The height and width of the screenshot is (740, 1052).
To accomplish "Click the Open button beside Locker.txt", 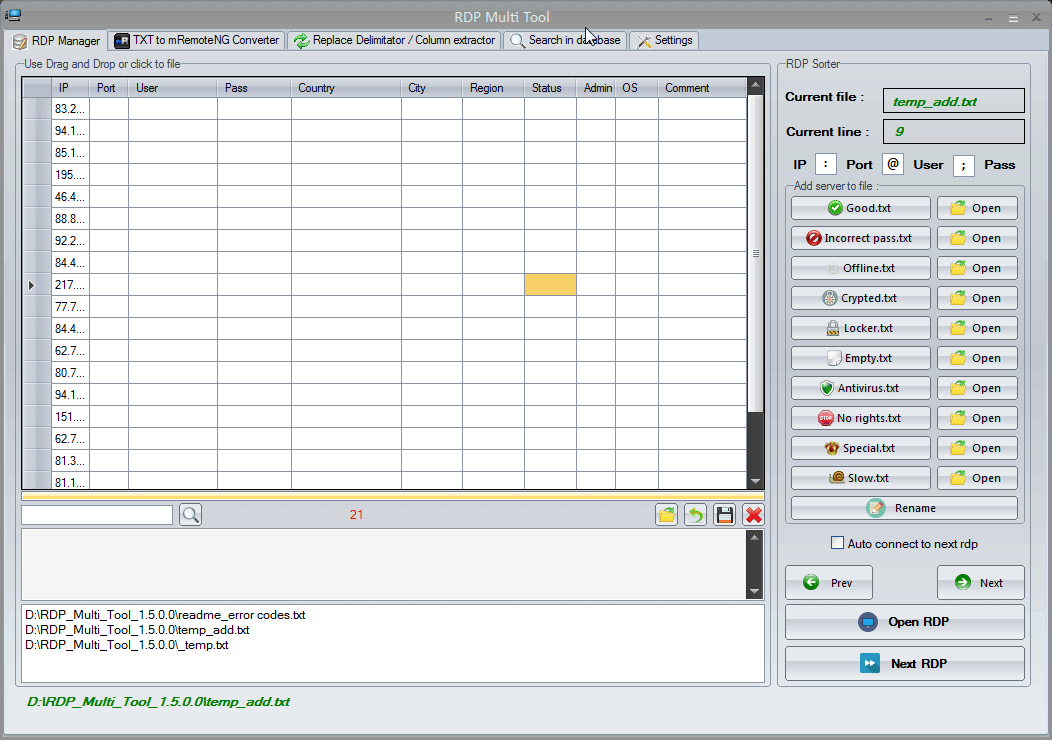I will pos(978,328).
